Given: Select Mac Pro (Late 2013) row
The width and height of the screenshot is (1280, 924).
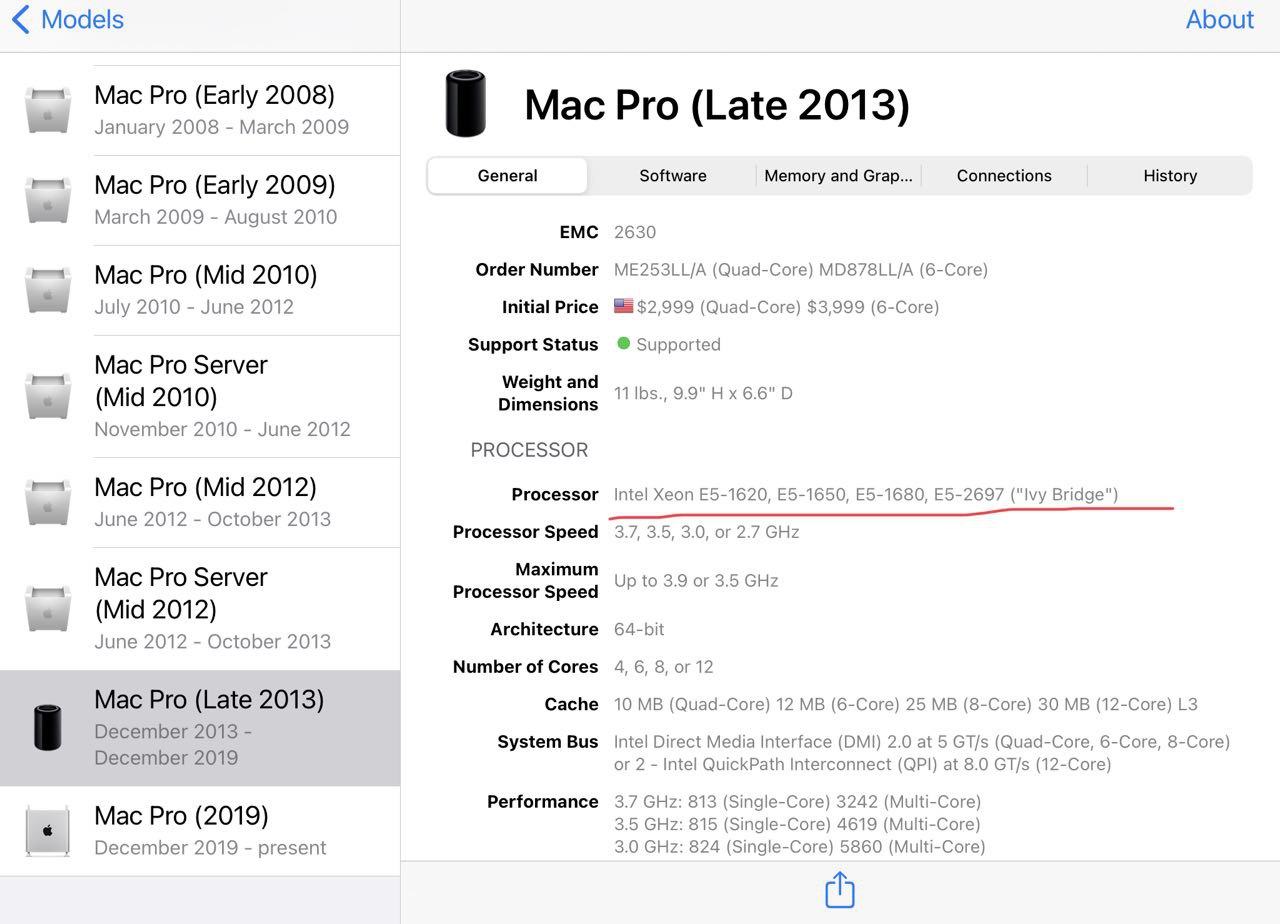Looking at the screenshot, I should pos(200,727).
